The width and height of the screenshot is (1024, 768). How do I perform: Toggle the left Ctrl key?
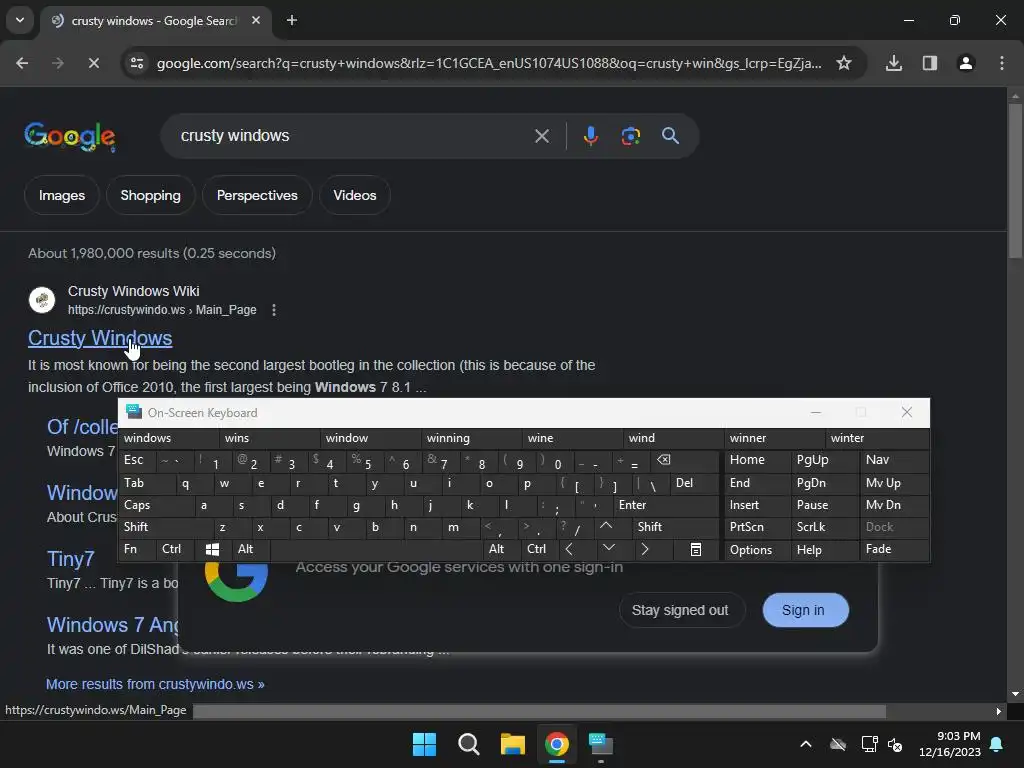pyautogui.click(x=176, y=549)
